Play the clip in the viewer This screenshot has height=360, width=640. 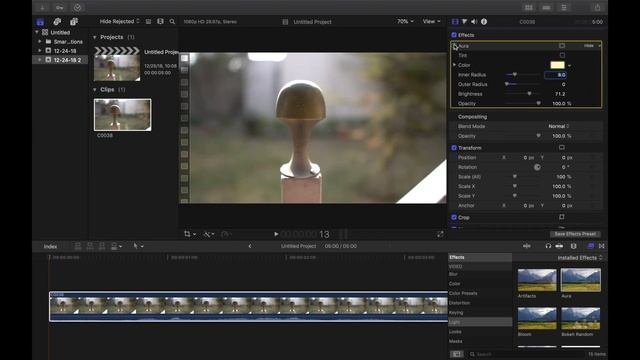pos(276,234)
